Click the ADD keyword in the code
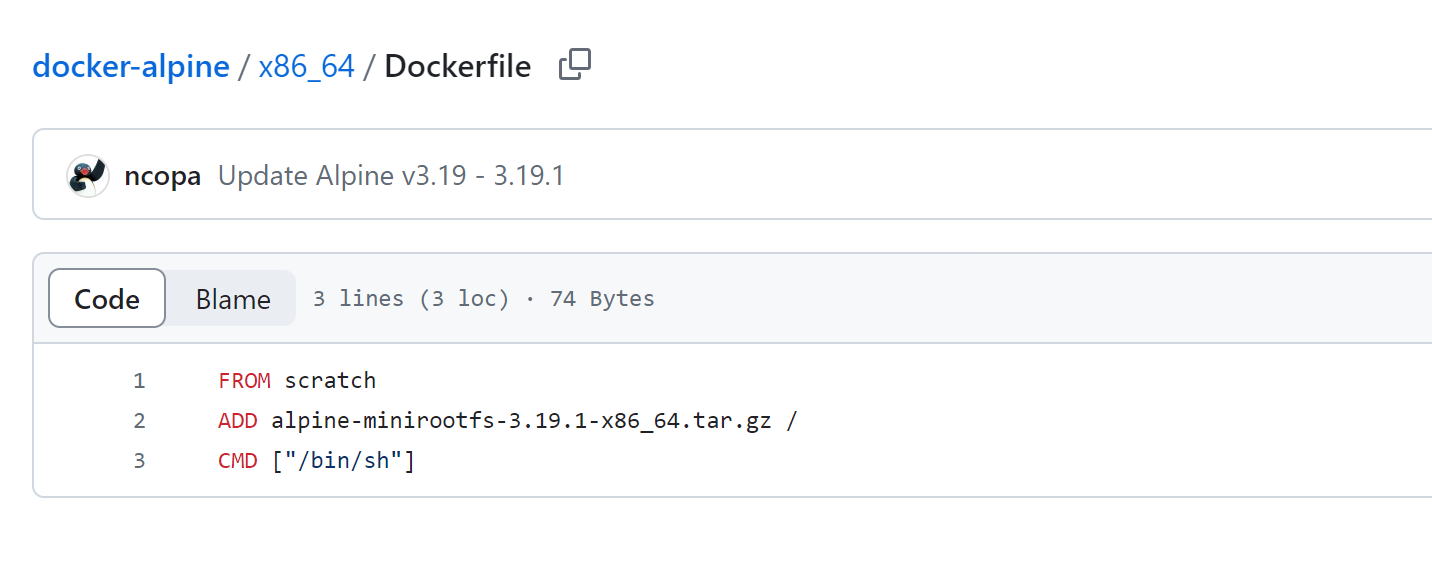 [x=238, y=421]
